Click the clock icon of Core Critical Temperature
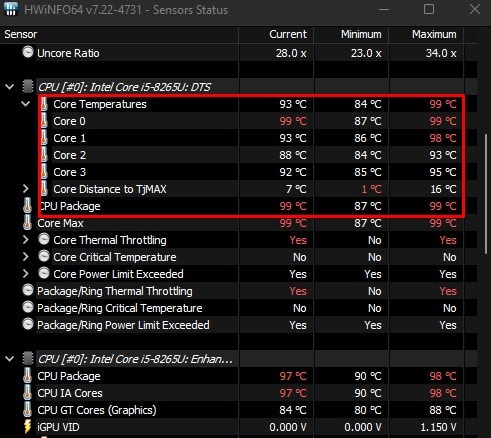The image size is (491, 438). pos(44,256)
